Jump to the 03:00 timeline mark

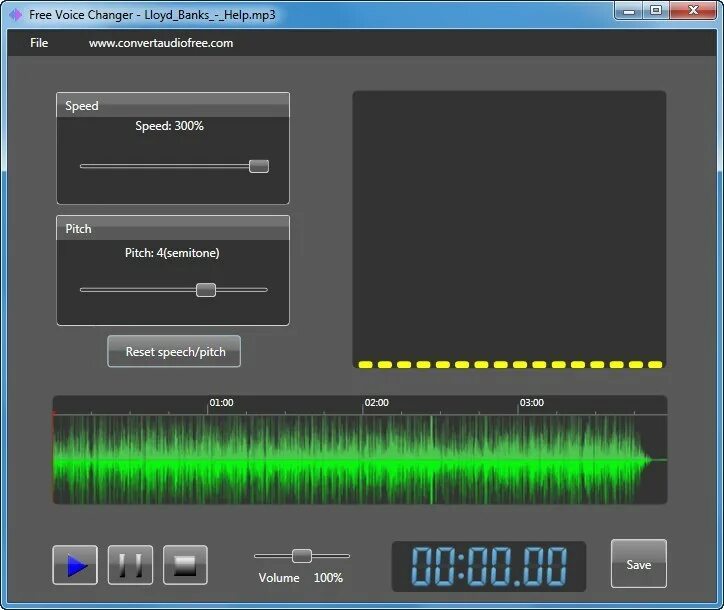pos(531,403)
